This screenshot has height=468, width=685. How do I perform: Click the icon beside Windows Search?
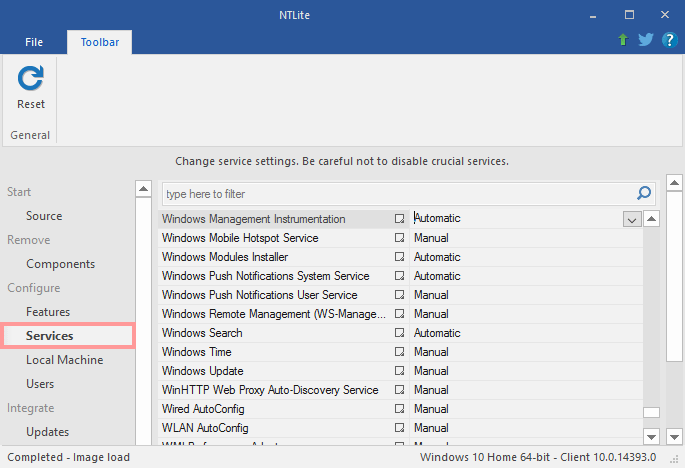coord(399,333)
